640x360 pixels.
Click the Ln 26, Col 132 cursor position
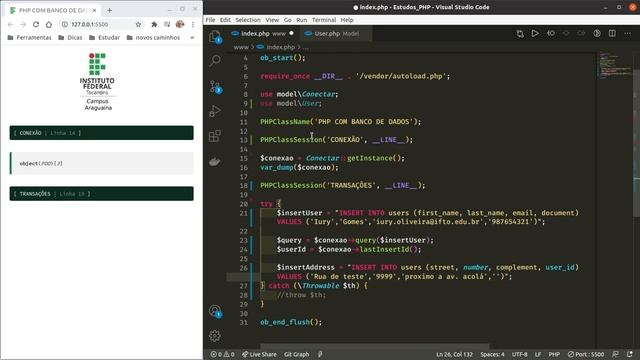454,354
